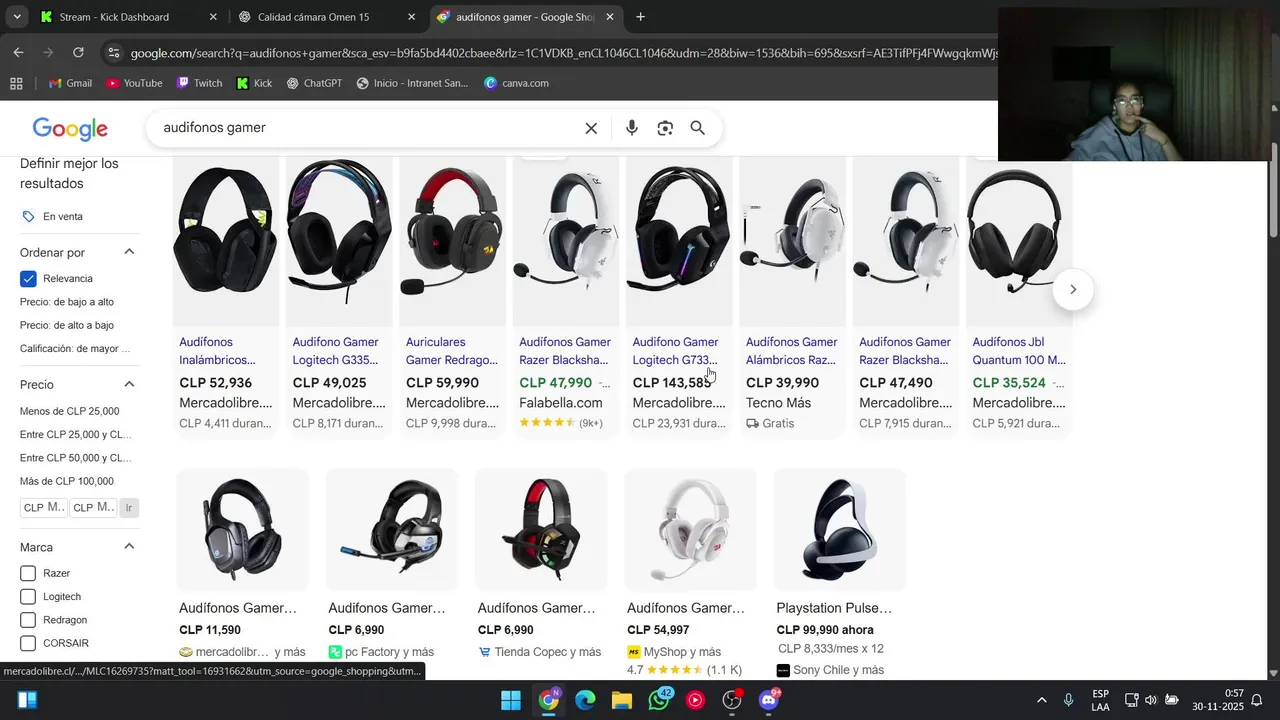
Task: Open the tab search dropdown arrow
Action: click(17, 17)
